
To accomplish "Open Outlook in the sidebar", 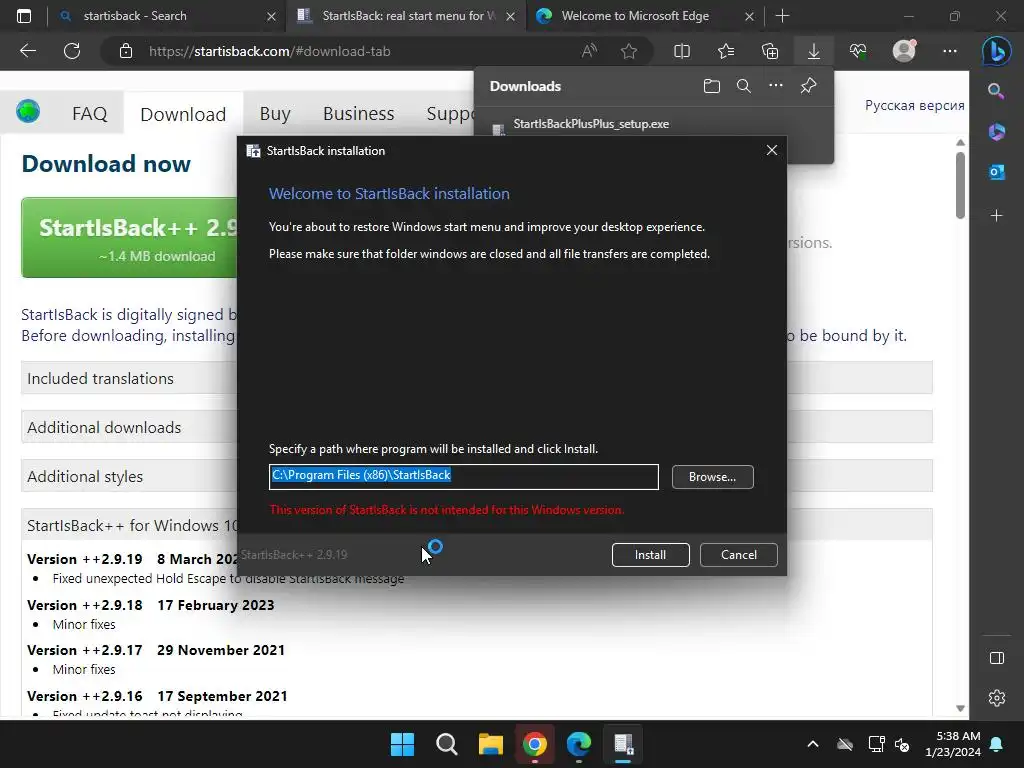I will (997, 172).
